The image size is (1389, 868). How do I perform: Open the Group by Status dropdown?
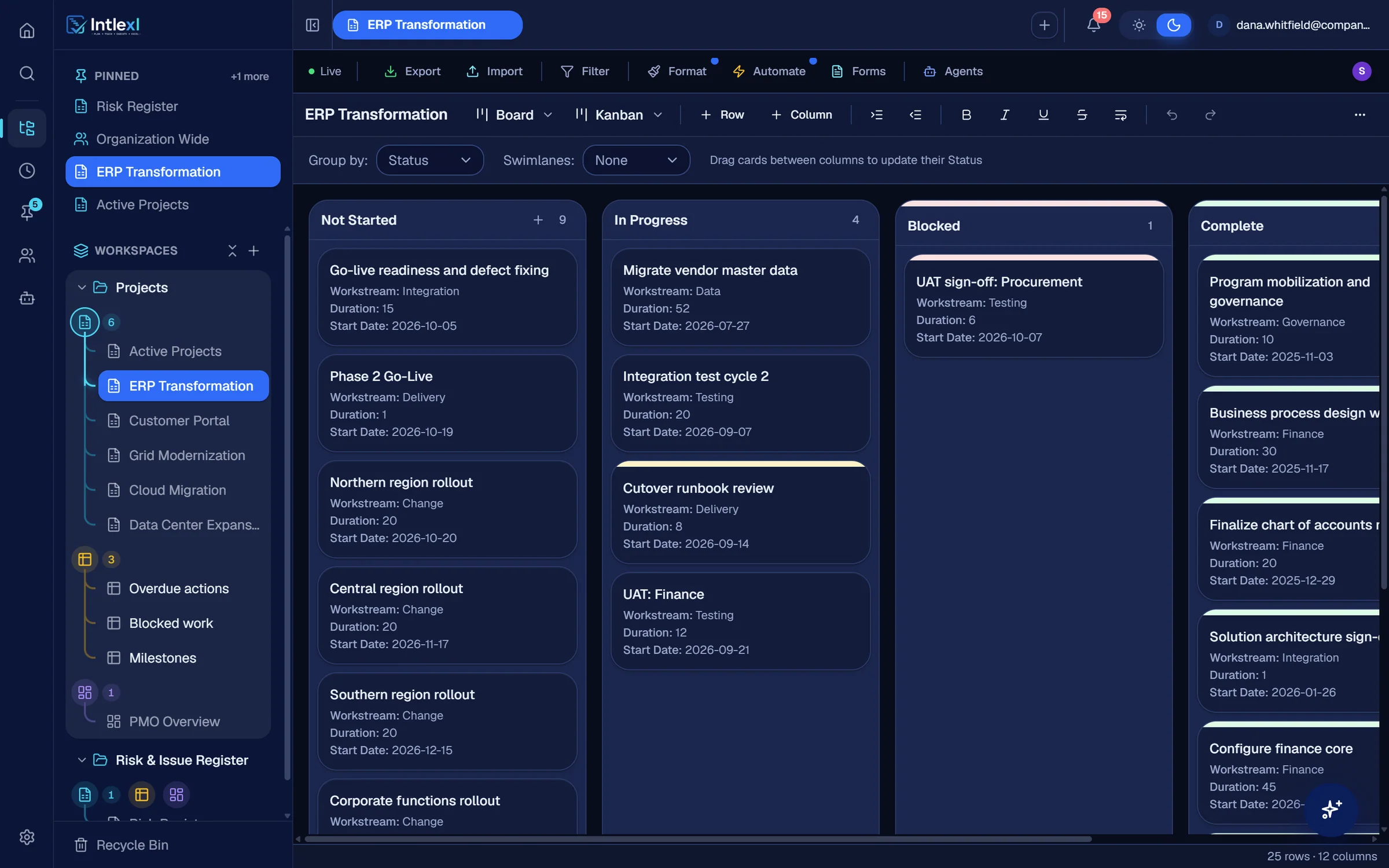click(x=429, y=160)
